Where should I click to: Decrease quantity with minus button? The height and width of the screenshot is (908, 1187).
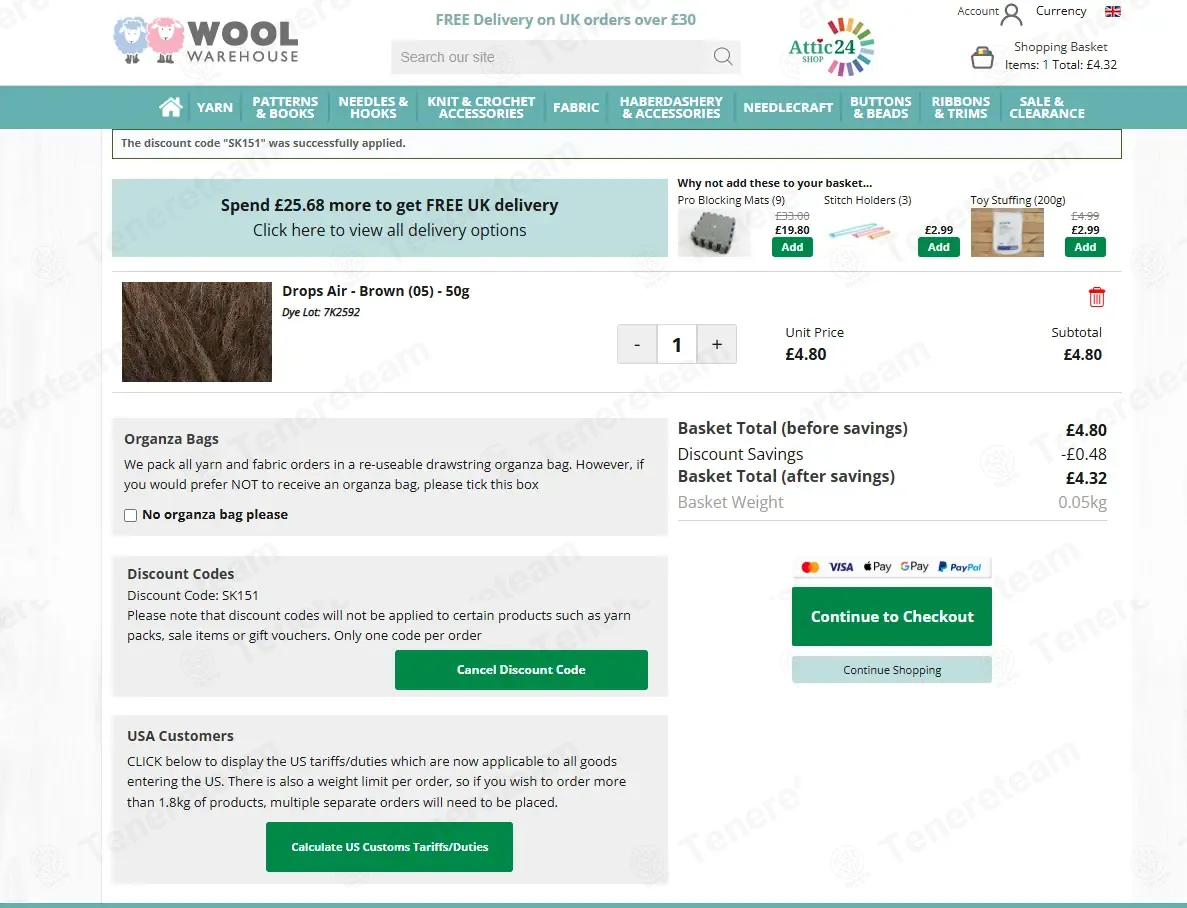[x=637, y=344]
